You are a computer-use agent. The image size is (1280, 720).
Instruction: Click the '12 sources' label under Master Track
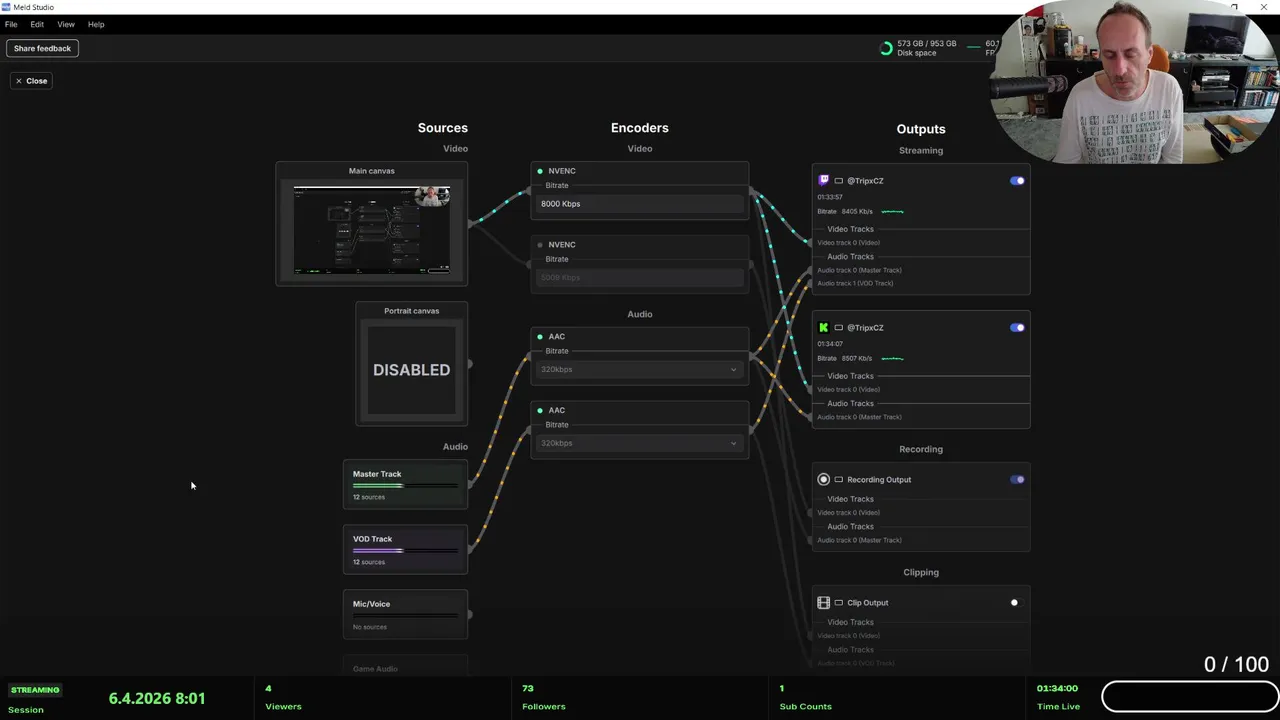click(x=369, y=497)
